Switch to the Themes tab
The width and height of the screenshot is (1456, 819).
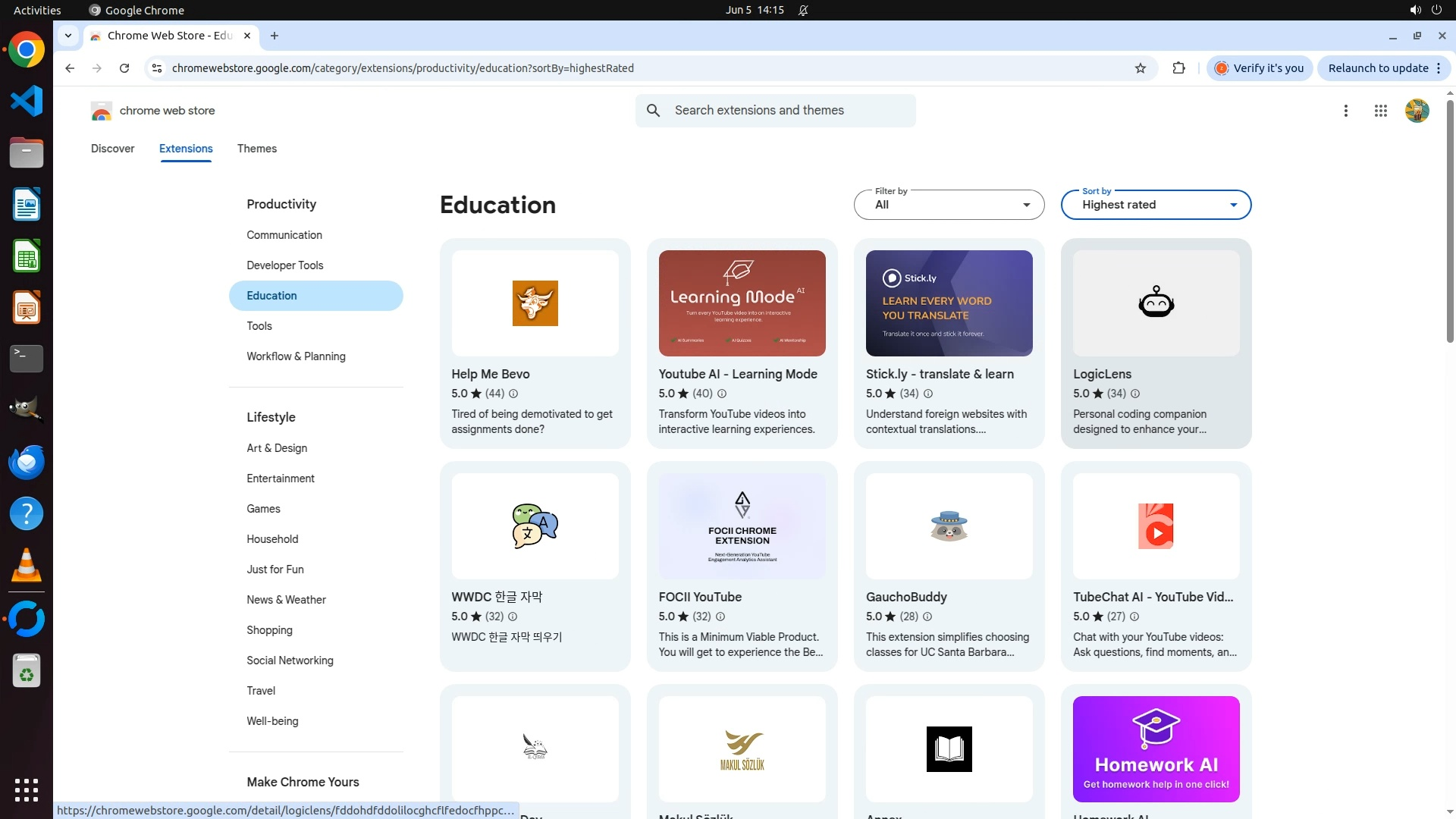coord(256,149)
